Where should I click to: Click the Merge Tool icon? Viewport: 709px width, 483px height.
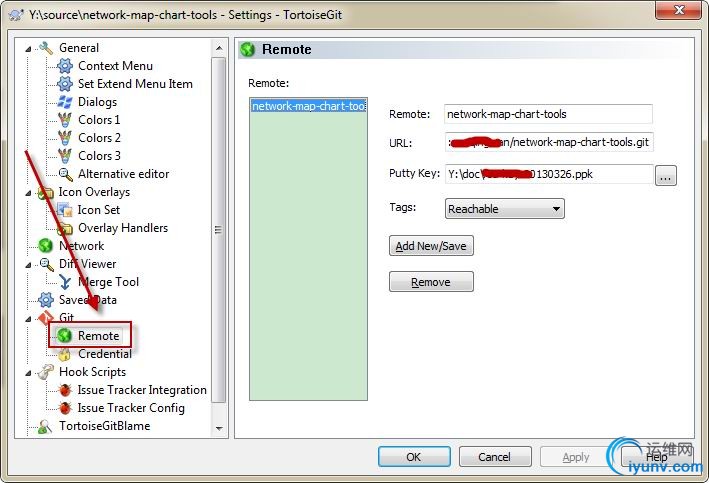click(x=65, y=282)
